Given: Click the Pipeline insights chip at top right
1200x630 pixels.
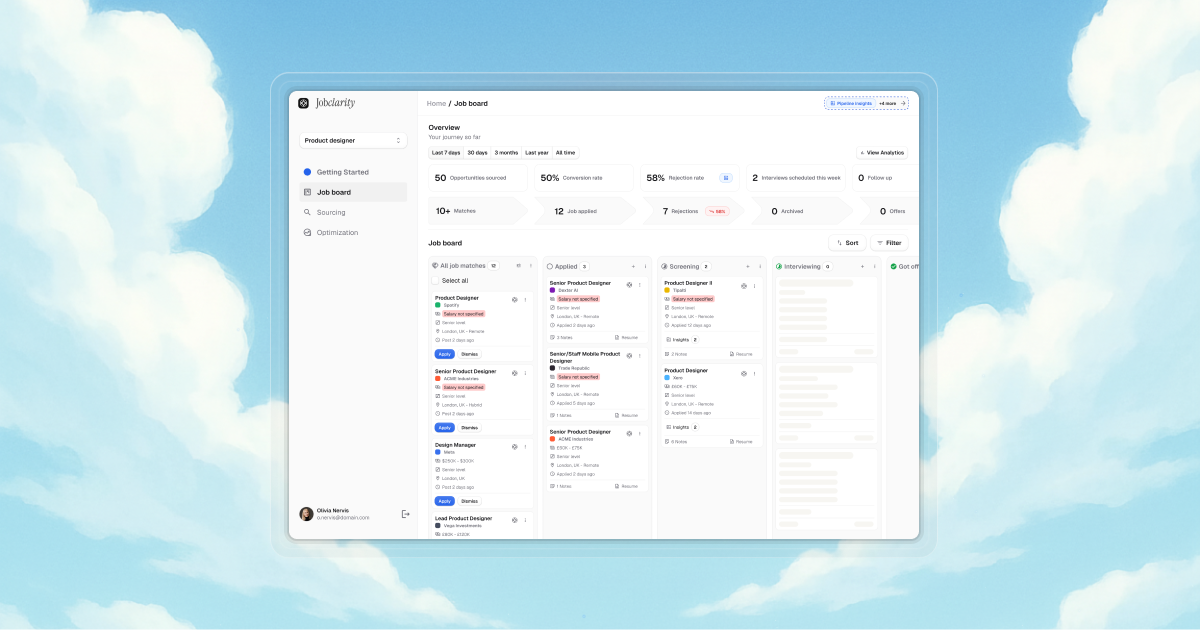Looking at the screenshot, I should click(853, 103).
